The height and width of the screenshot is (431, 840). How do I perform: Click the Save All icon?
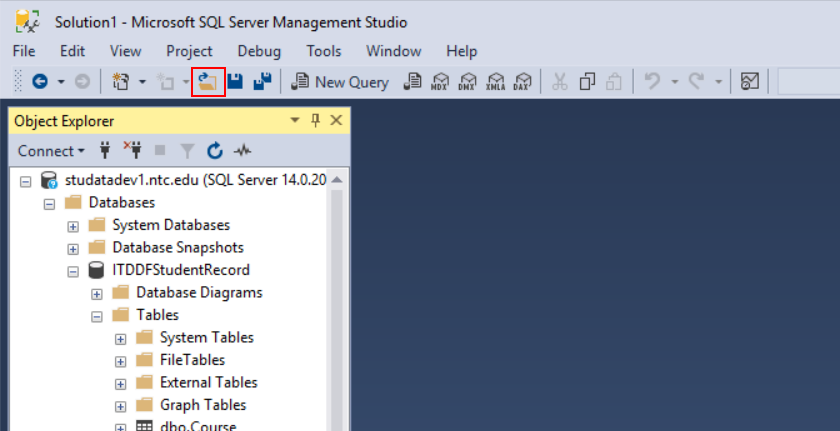point(262,82)
